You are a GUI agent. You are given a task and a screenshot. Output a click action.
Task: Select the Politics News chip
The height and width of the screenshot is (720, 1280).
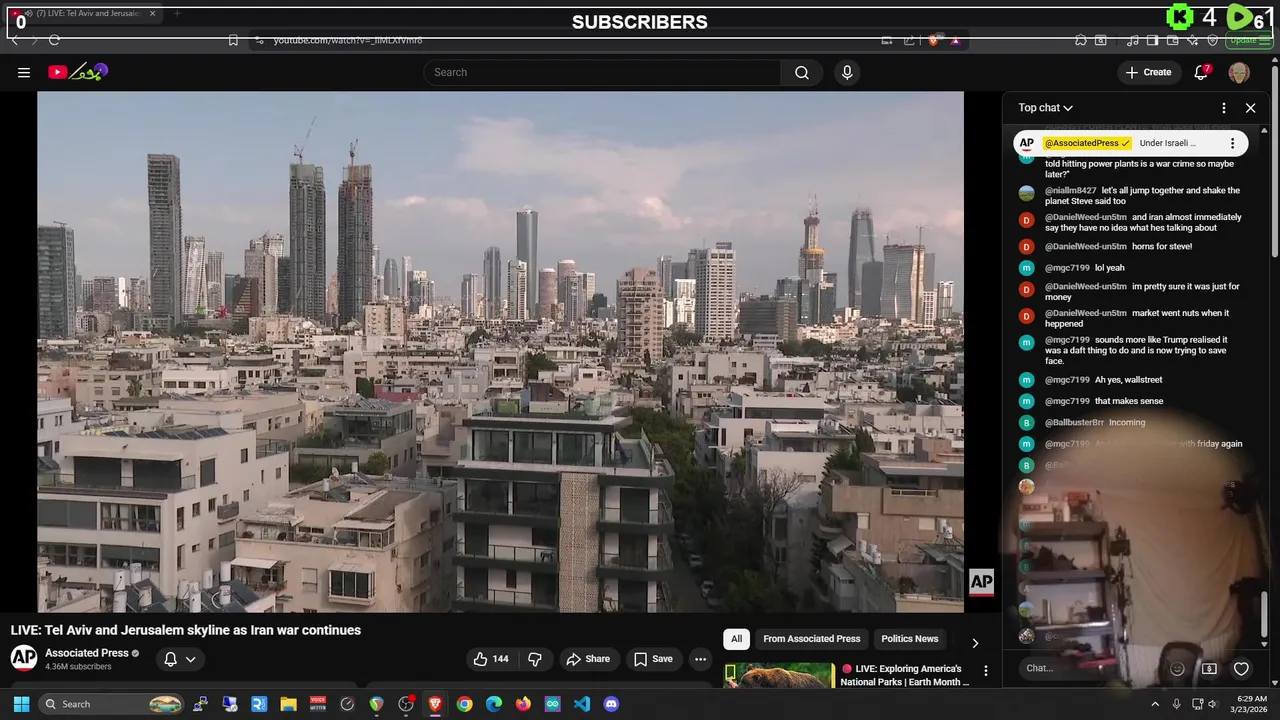[910, 639]
